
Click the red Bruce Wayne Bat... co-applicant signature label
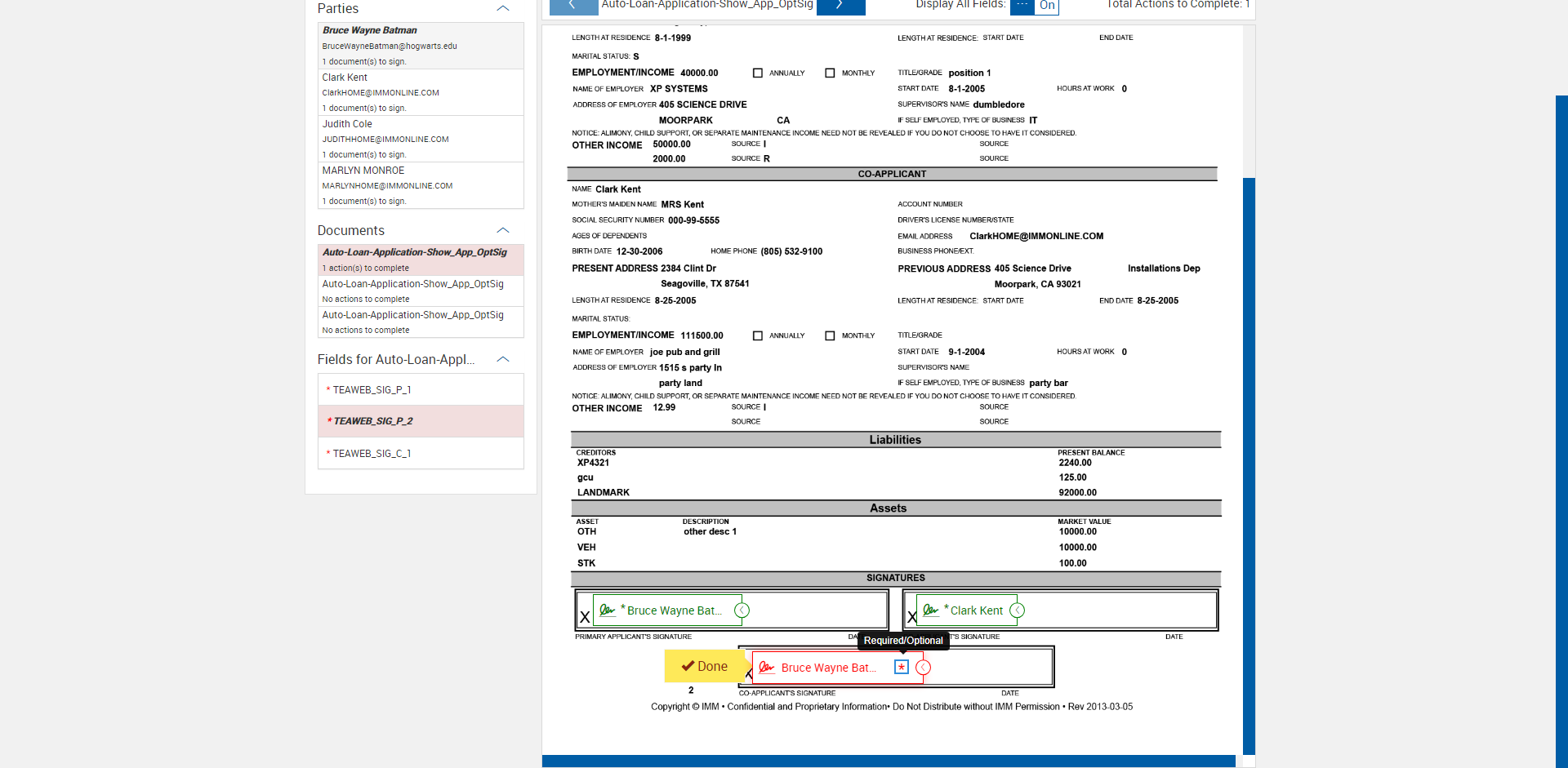click(x=828, y=668)
